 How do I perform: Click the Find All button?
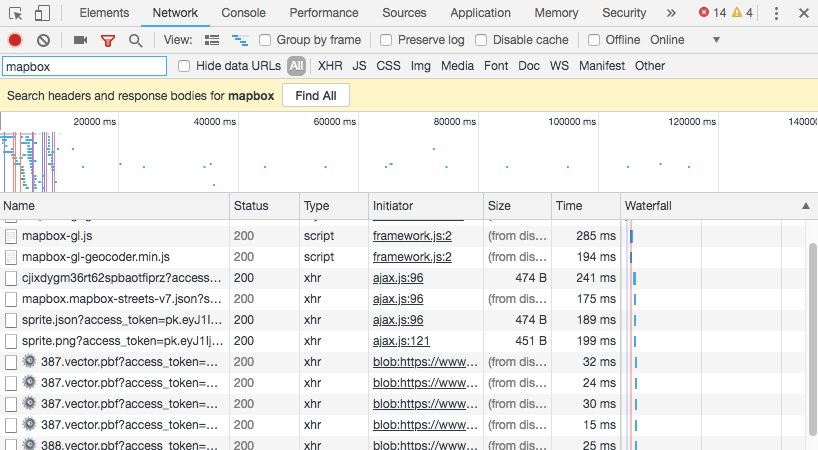[x=316, y=96]
